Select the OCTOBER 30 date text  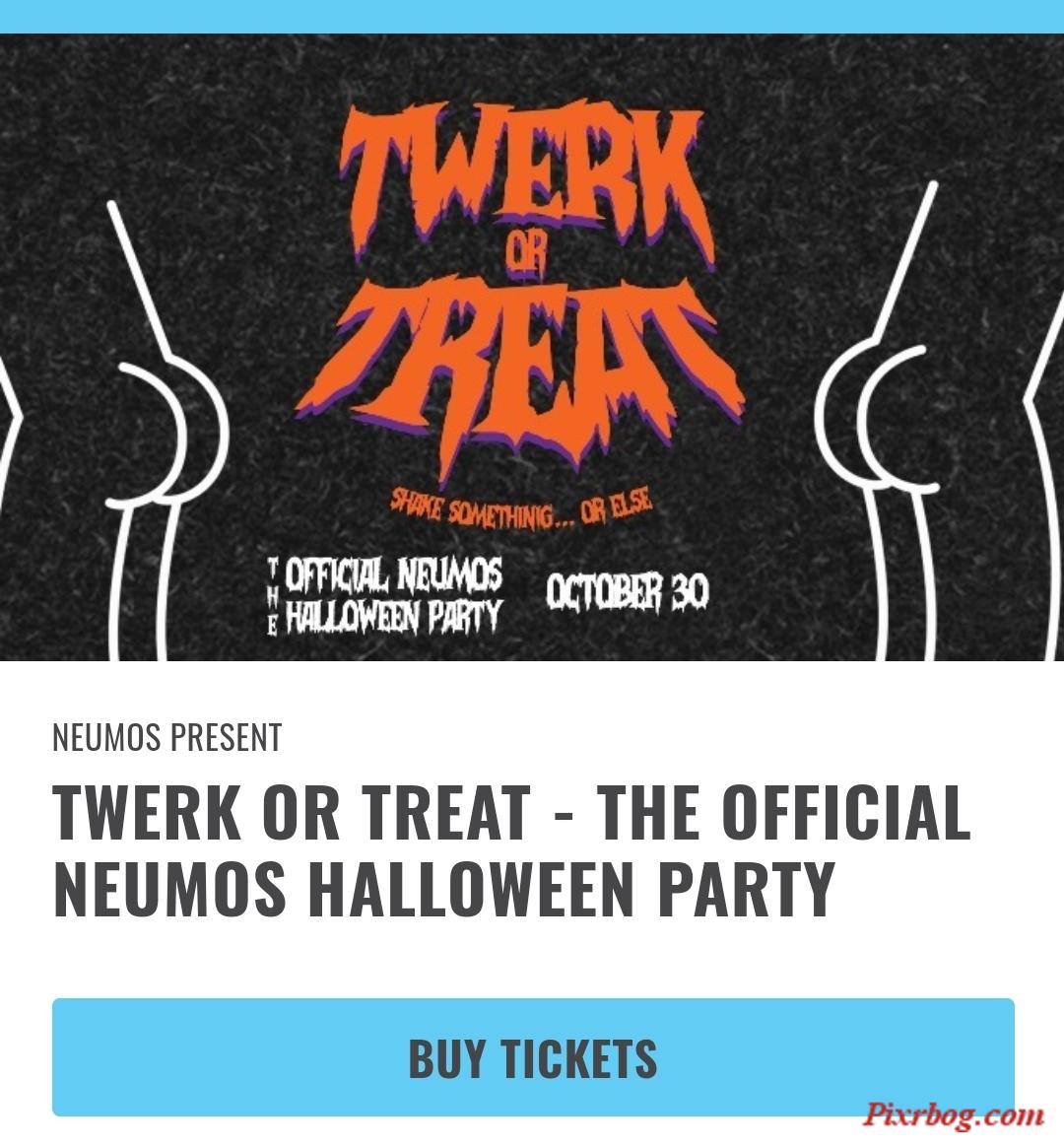[x=628, y=591]
